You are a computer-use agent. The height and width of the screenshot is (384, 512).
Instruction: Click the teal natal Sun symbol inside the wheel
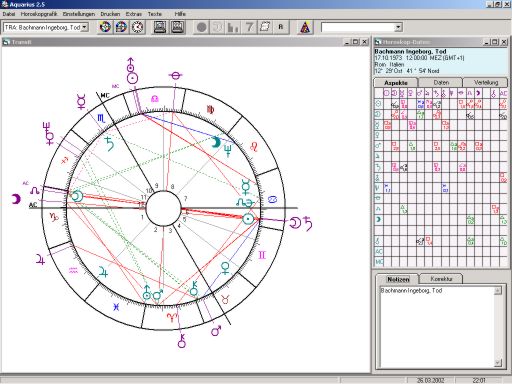click(x=248, y=219)
